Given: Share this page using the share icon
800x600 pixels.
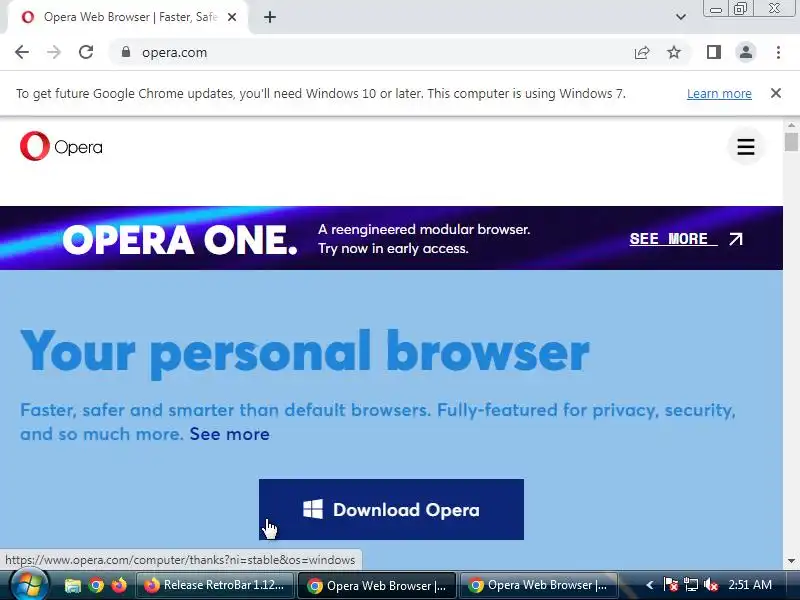Looking at the screenshot, I should (642, 52).
